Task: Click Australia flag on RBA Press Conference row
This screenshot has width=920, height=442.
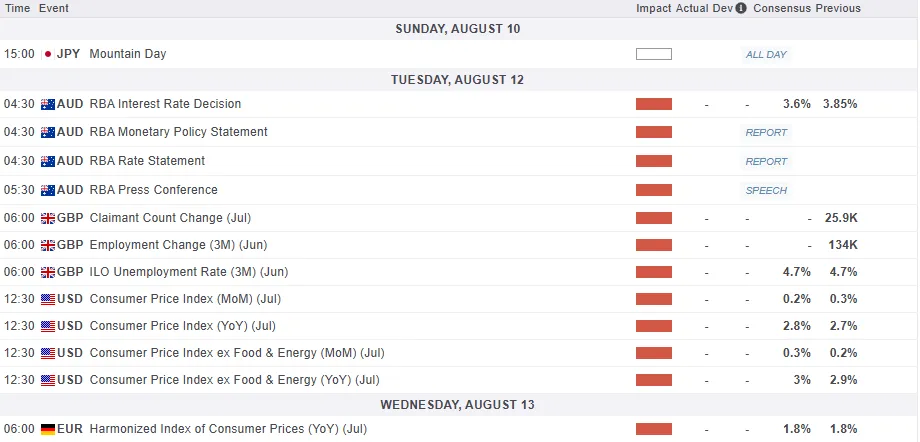Action: pos(47,190)
